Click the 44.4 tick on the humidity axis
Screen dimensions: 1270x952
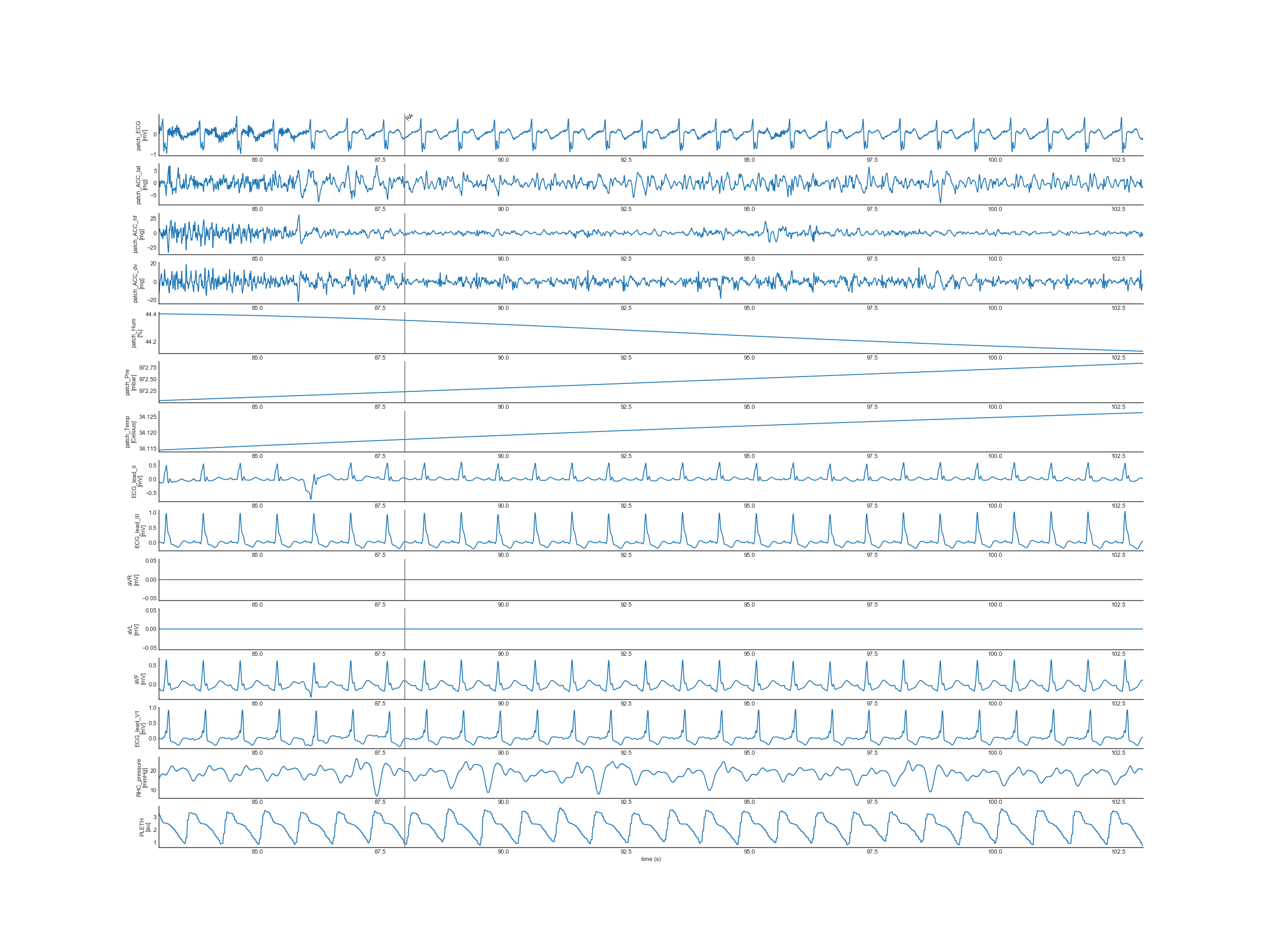[150, 315]
